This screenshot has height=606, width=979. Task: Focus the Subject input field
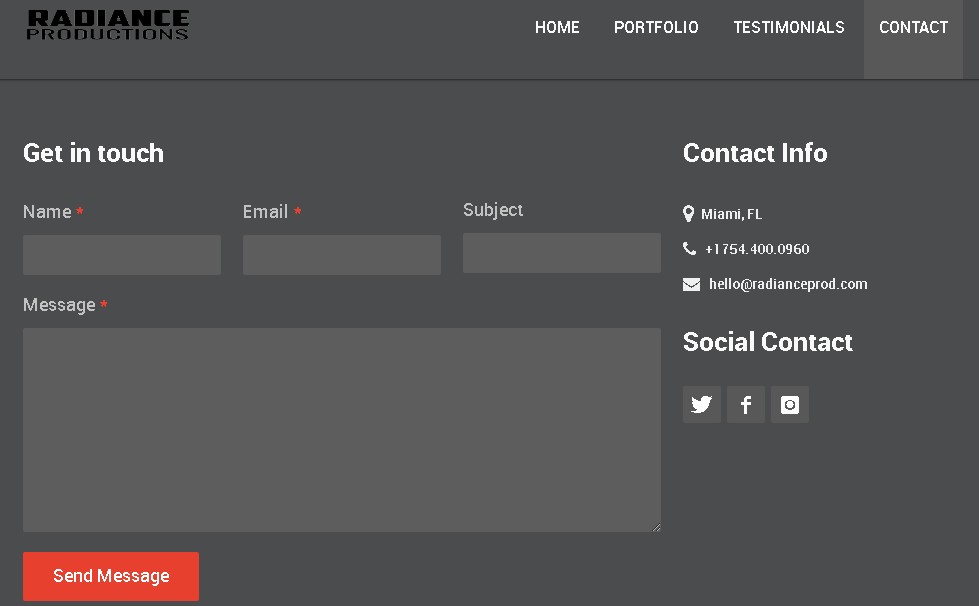562,253
